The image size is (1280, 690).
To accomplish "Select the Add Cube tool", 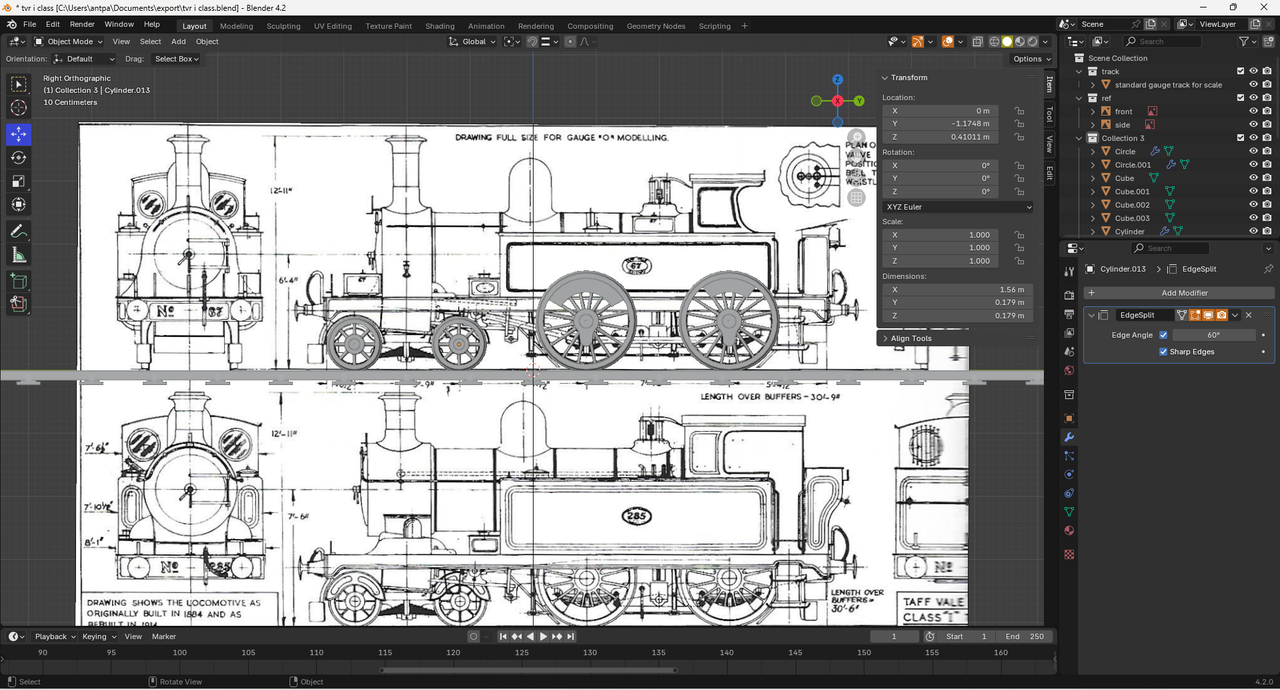I will (19, 281).
